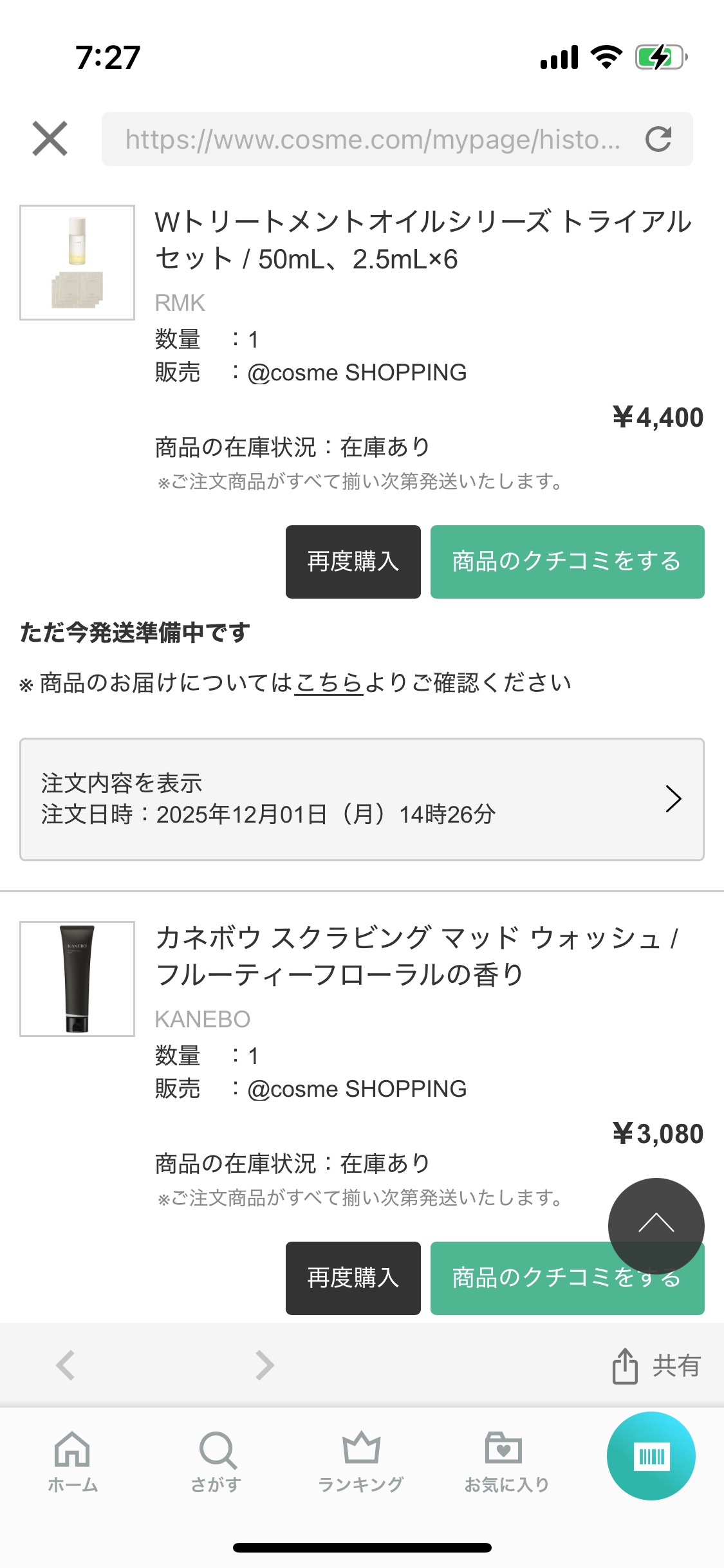724x1568 pixels.
Task: Open ランキング tab with crown icon
Action: point(361,1461)
